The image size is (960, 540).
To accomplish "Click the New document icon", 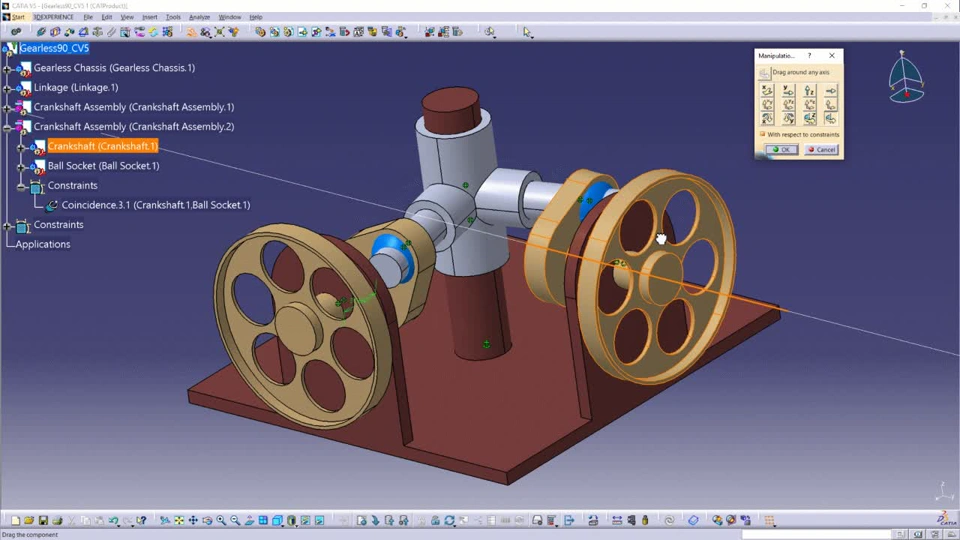I will point(15,520).
